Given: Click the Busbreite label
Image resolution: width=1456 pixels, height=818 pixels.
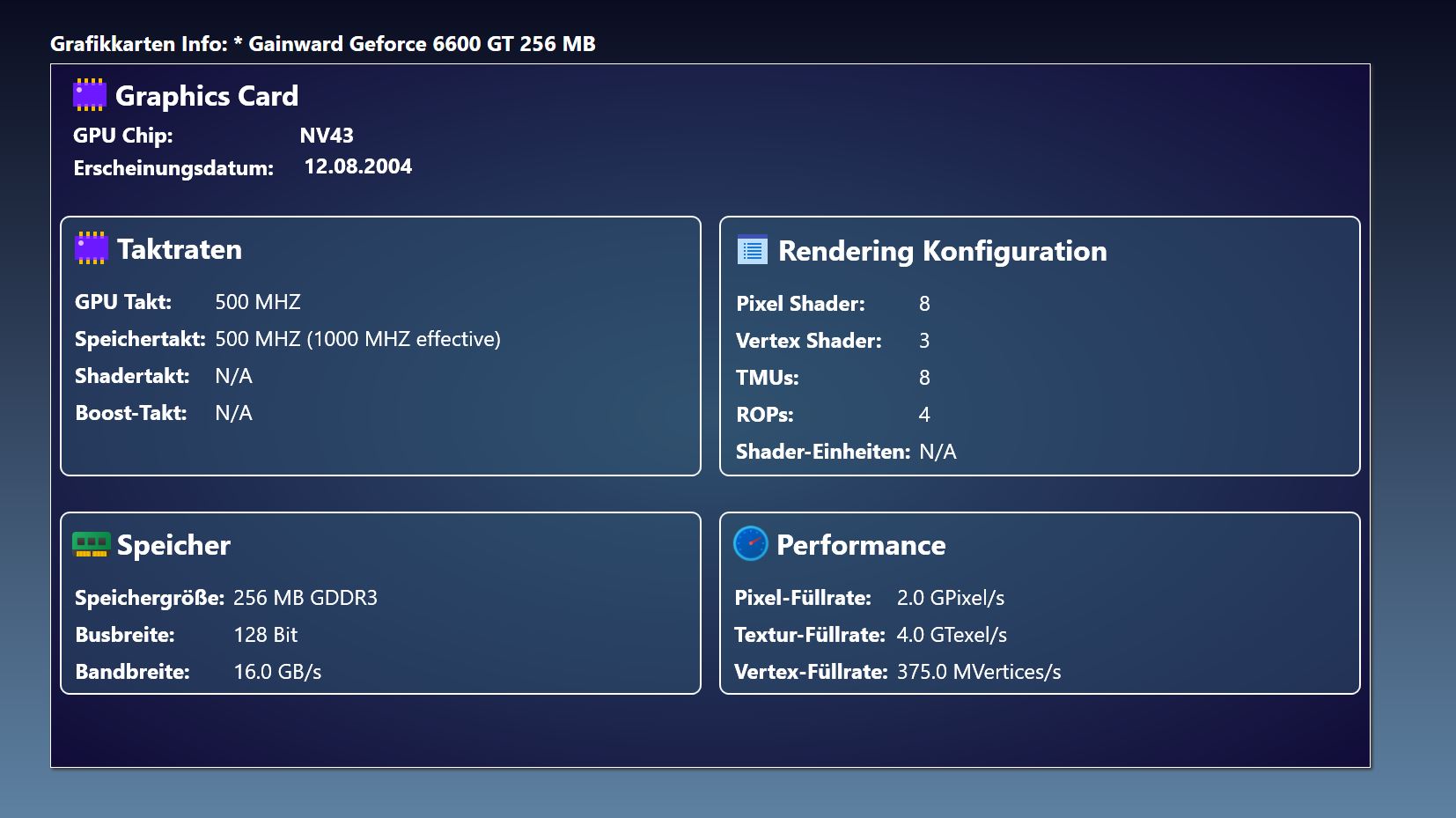Looking at the screenshot, I should (125, 635).
